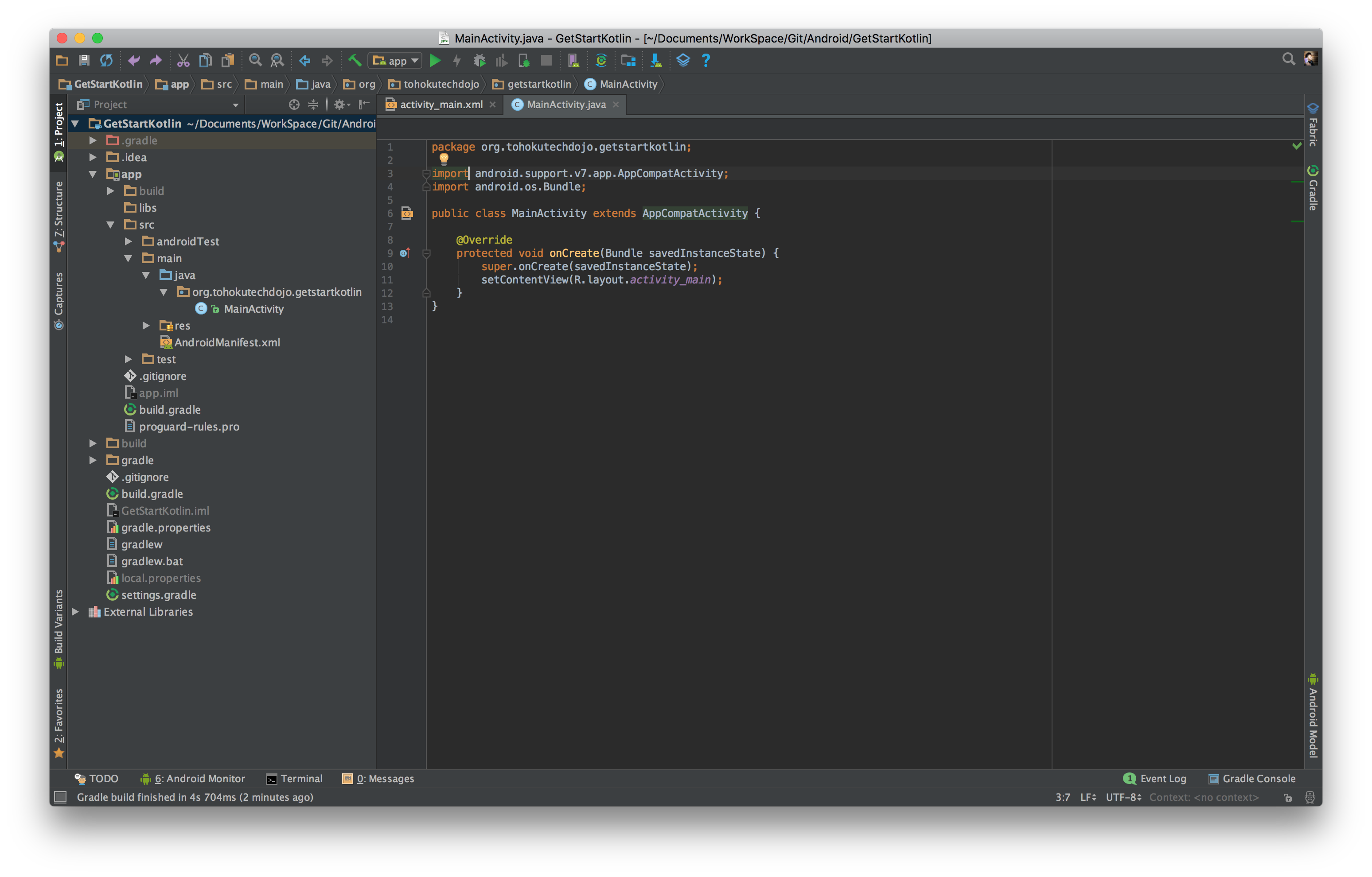Toggle the Project tool window button
This screenshot has height=877, width=1372.
(x=58, y=132)
